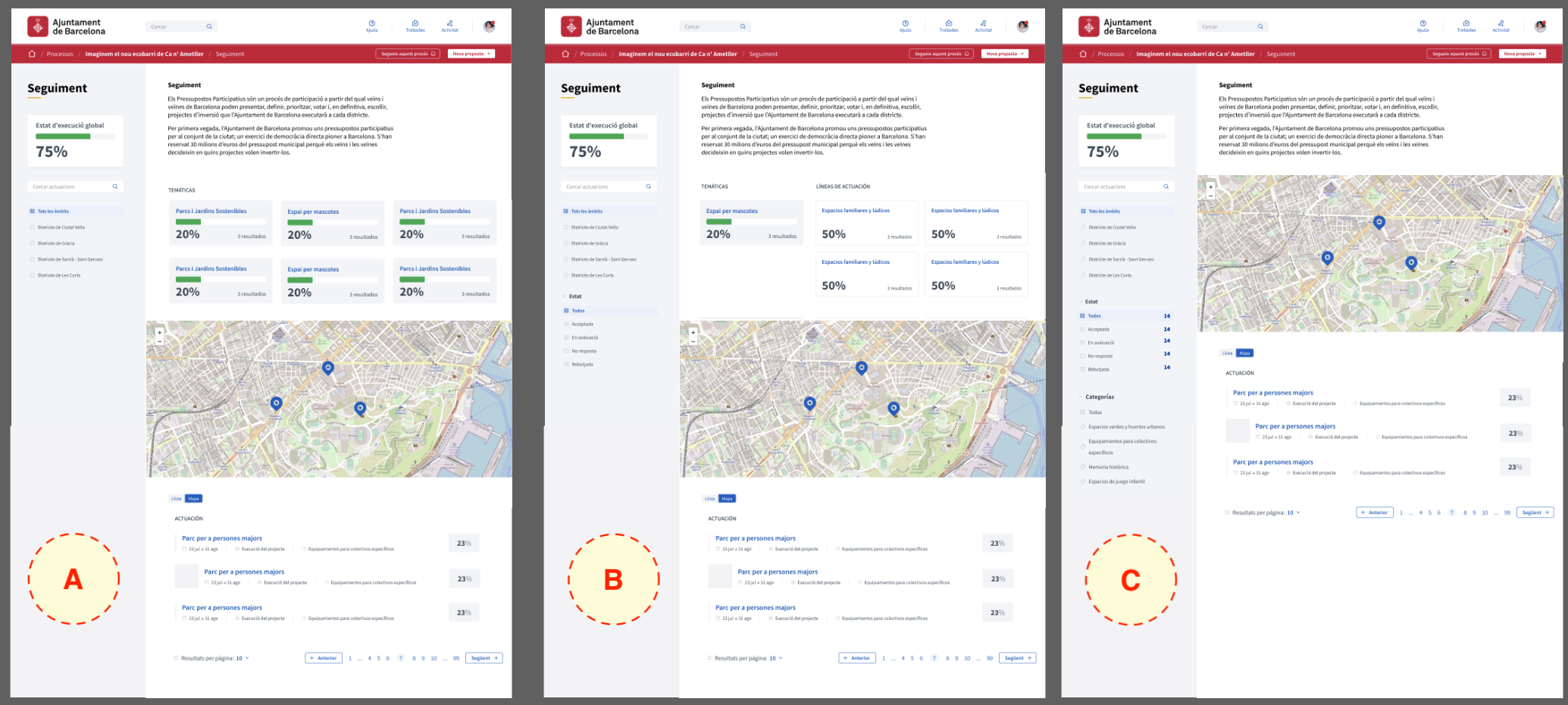This screenshot has width=1568, height=705.
Task: Open Resultats per pàgina dropdown in mockup A
Action: click(243, 658)
